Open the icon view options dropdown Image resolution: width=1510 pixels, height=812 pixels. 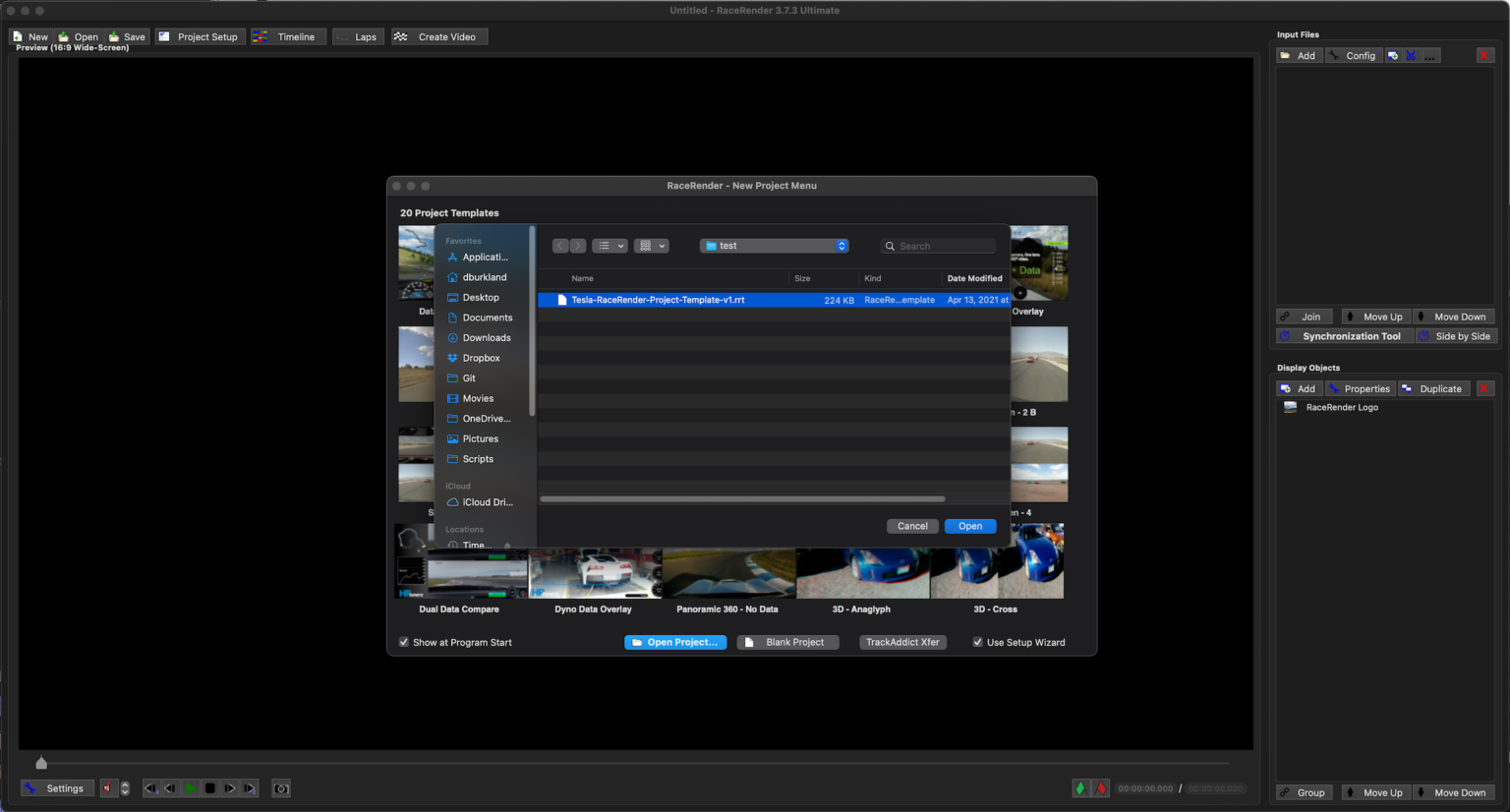pyautogui.click(x=651, y=245)
